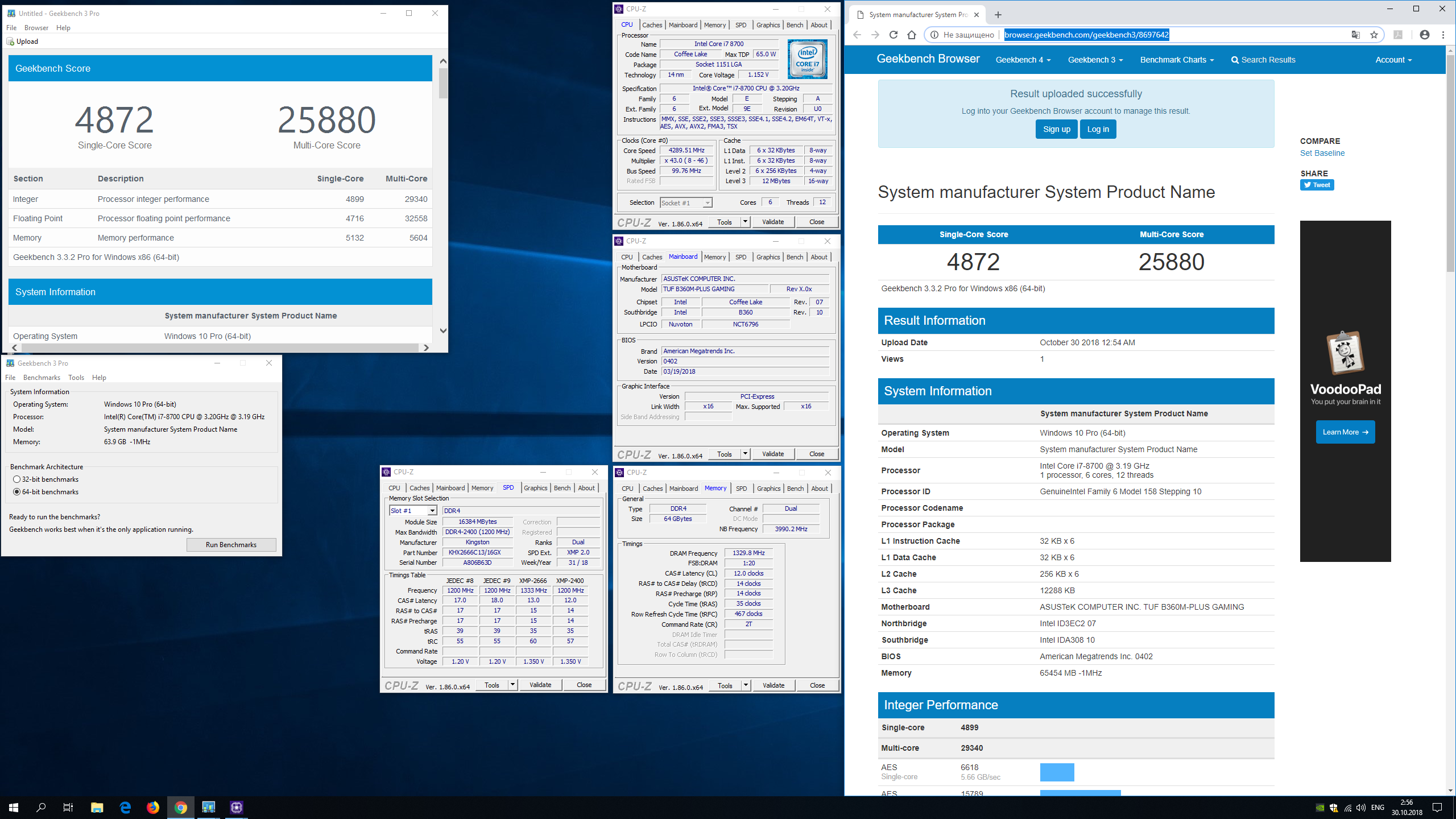Click the Chrome page vertical scrollbar
Viewport: 1456px width, 819px height.
click(1450, 165)
